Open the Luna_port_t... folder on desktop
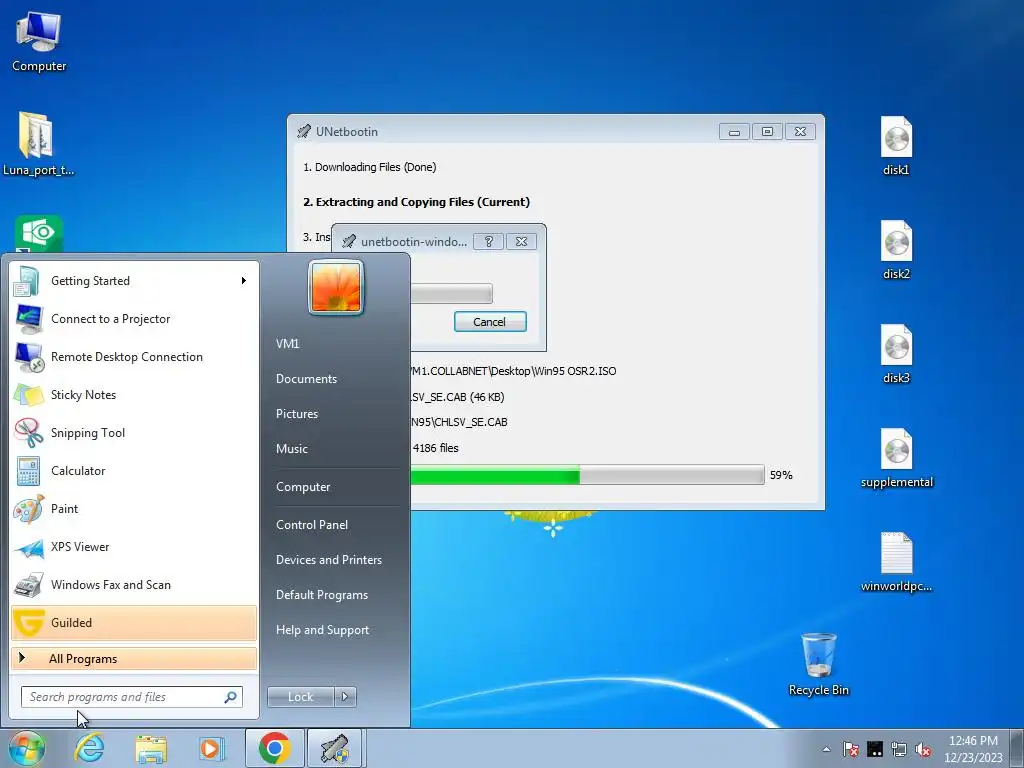Screen dimensions: 1024x768 [37, 144]
